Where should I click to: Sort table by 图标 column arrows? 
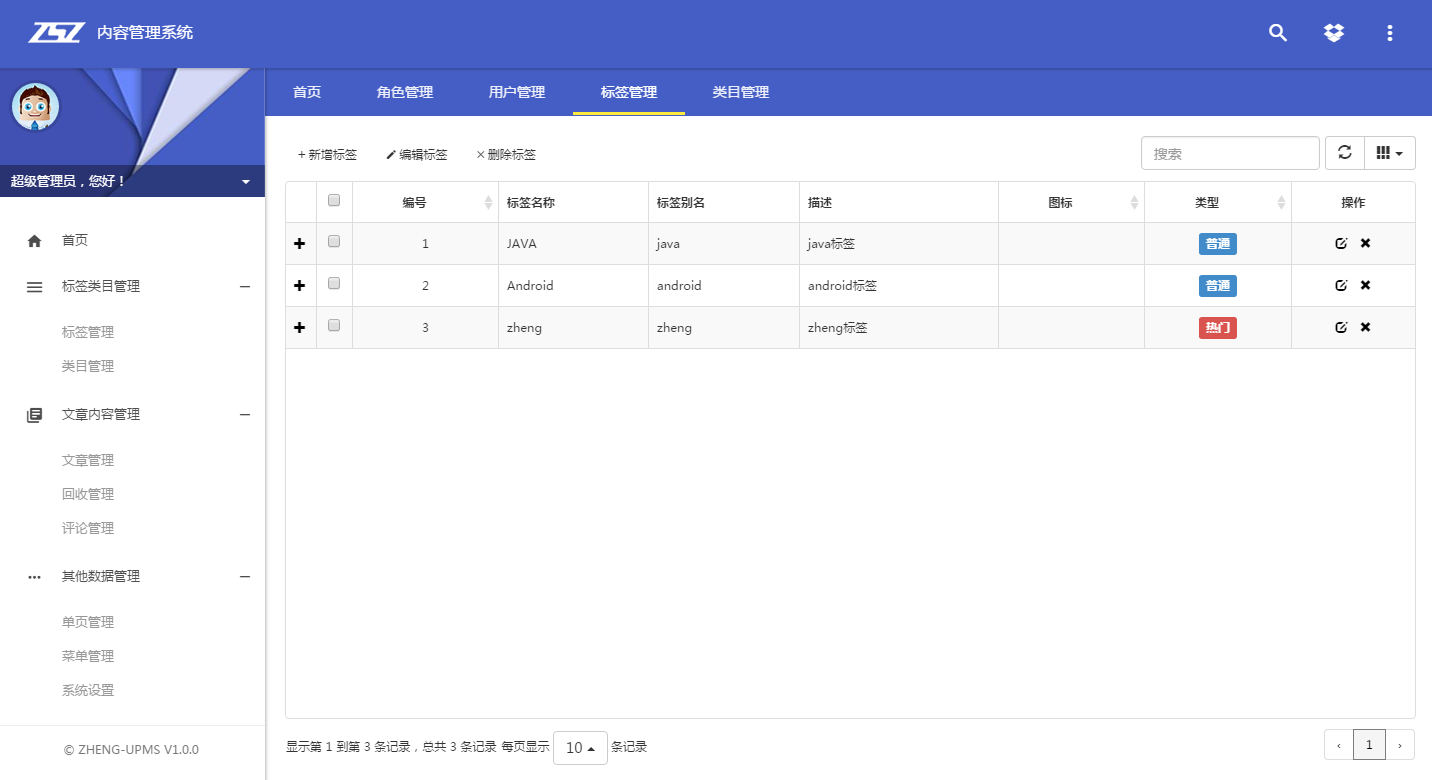1134,202
